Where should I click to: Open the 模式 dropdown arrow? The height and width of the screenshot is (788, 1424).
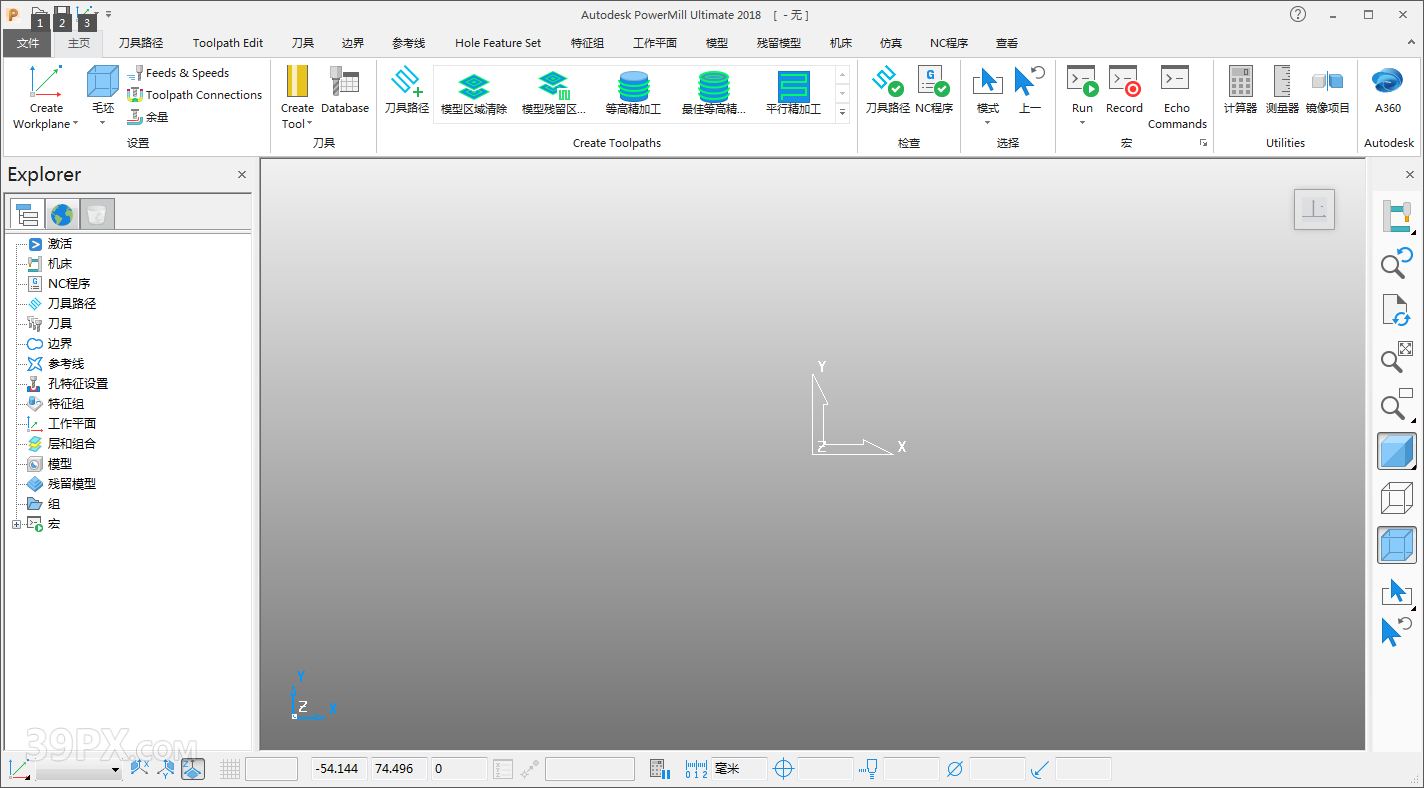point(988,123)
